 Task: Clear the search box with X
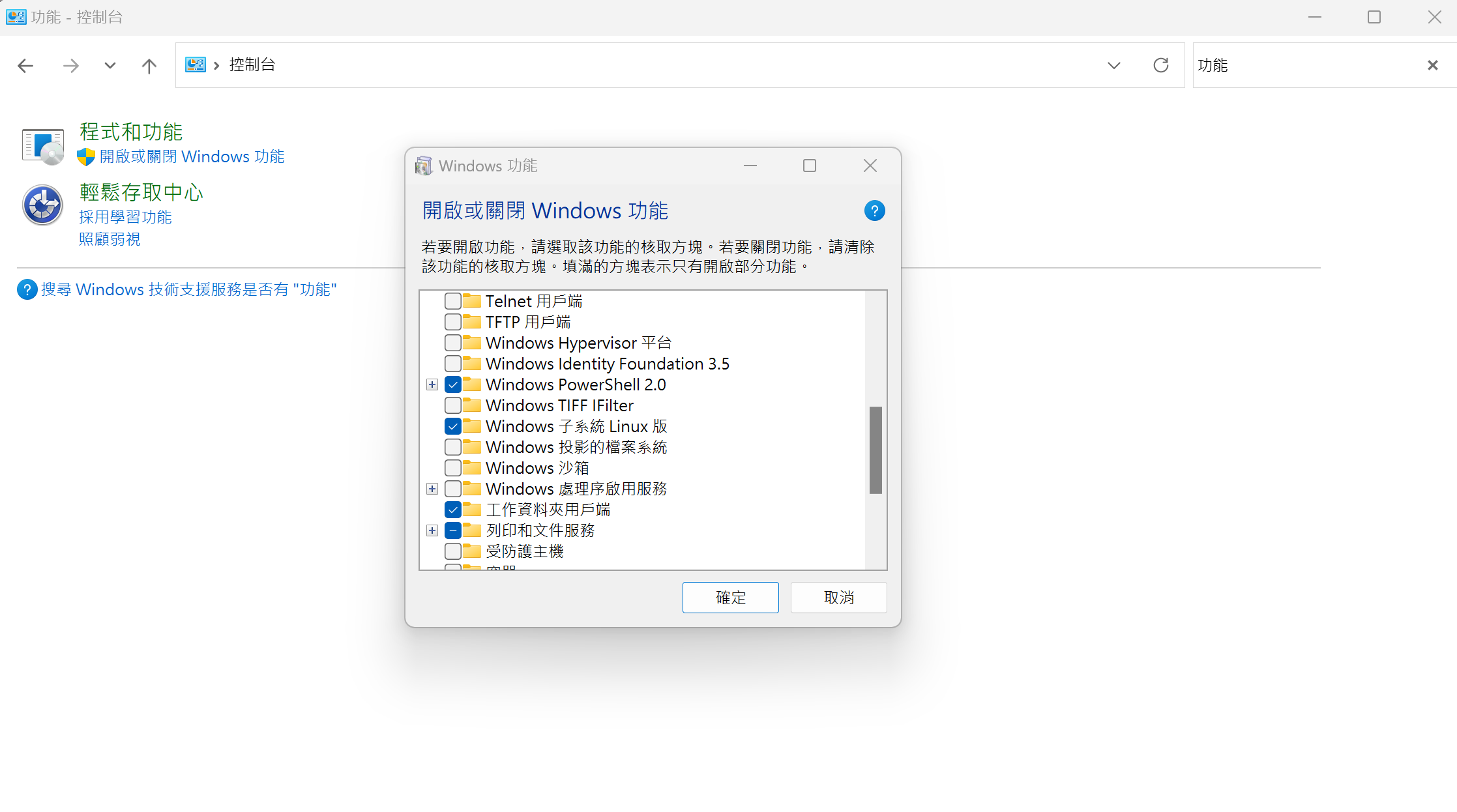click(x=1433, y=65)
